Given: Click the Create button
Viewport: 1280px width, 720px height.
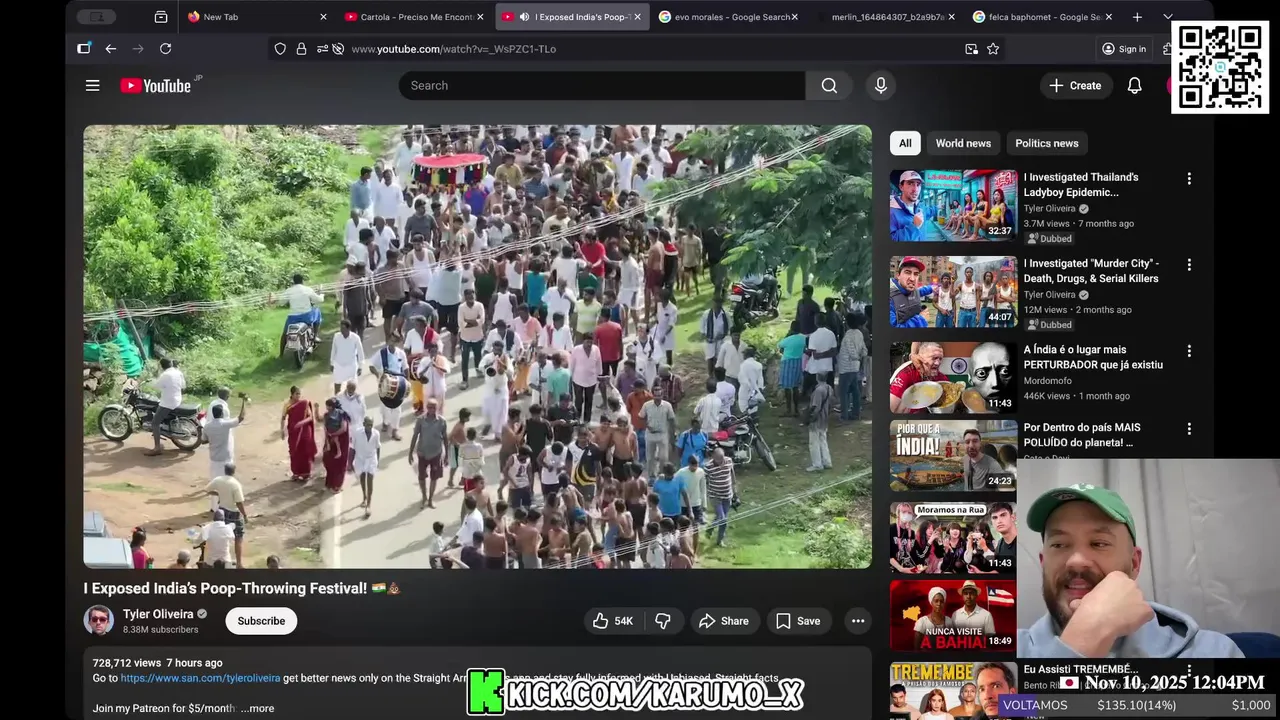Looking at the screenshot, I should click(x=1075, y=85).
